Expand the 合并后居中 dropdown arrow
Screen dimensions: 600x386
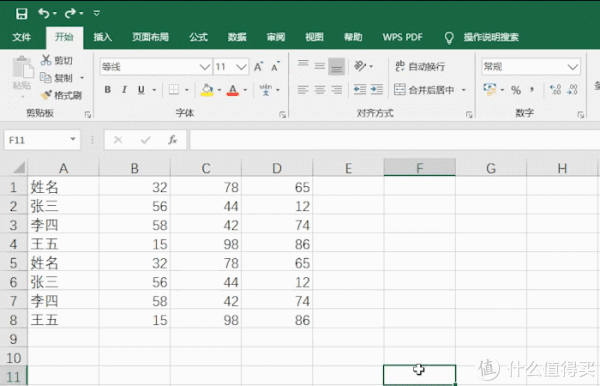463,90
